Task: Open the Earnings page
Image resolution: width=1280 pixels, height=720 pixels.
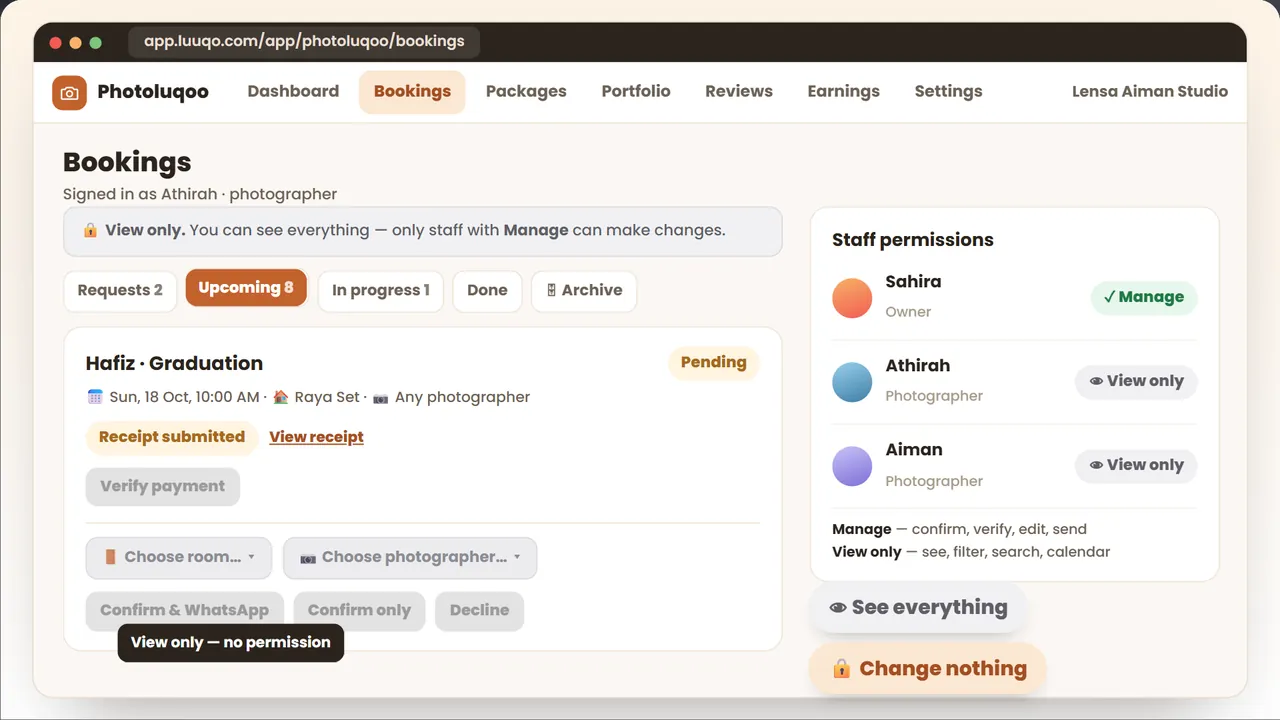Action: (844, 91)
